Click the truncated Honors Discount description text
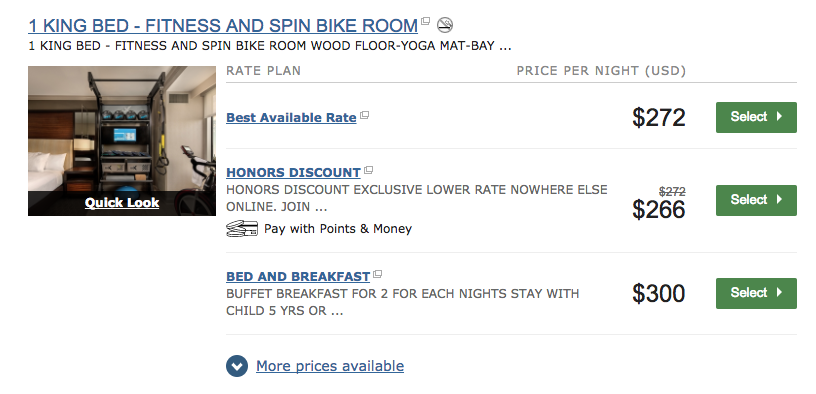The width and height of the screenshot is (816, 394). 417,198
